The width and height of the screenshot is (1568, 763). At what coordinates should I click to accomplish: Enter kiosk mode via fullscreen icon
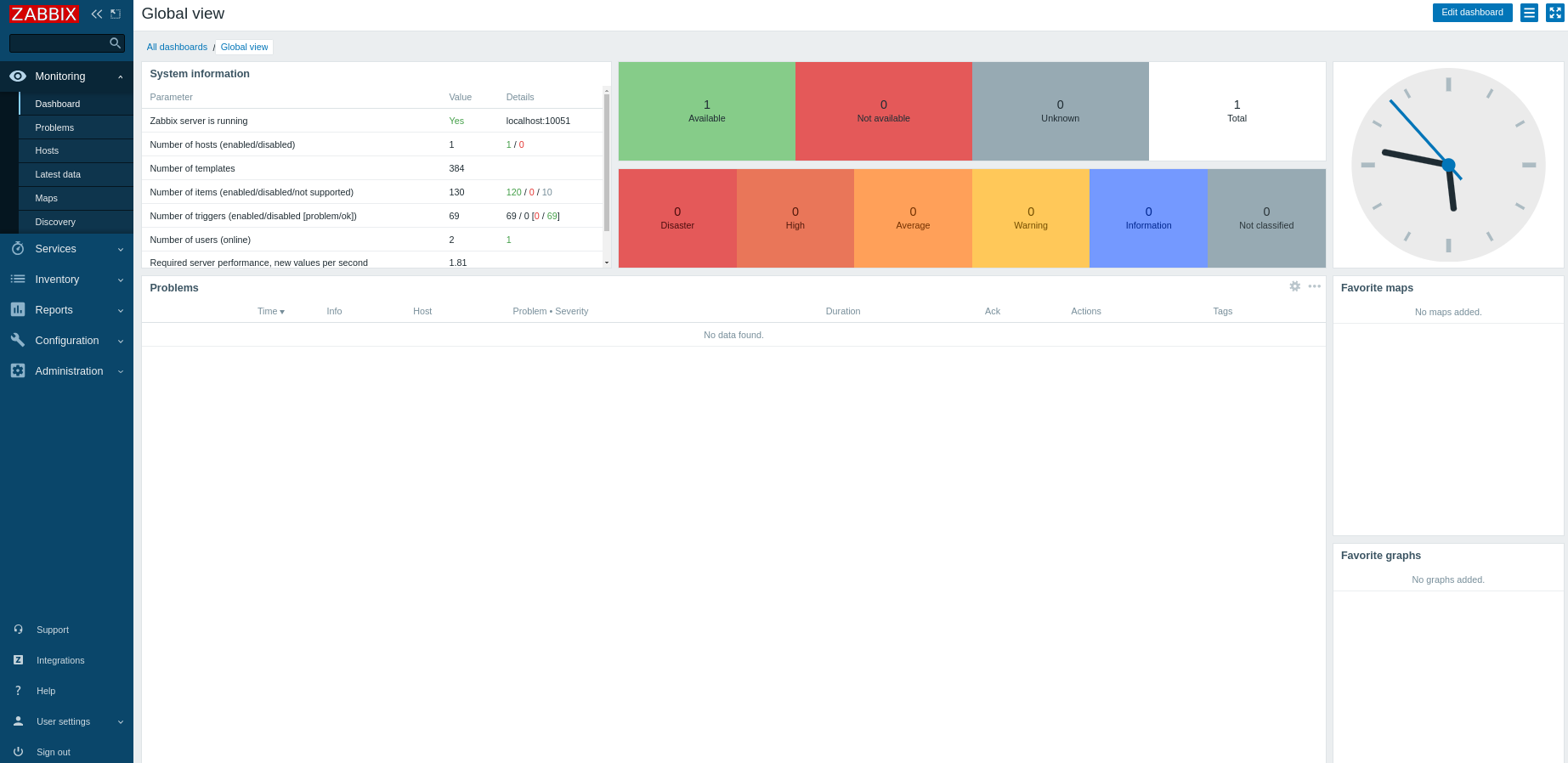click(1554, 13)
